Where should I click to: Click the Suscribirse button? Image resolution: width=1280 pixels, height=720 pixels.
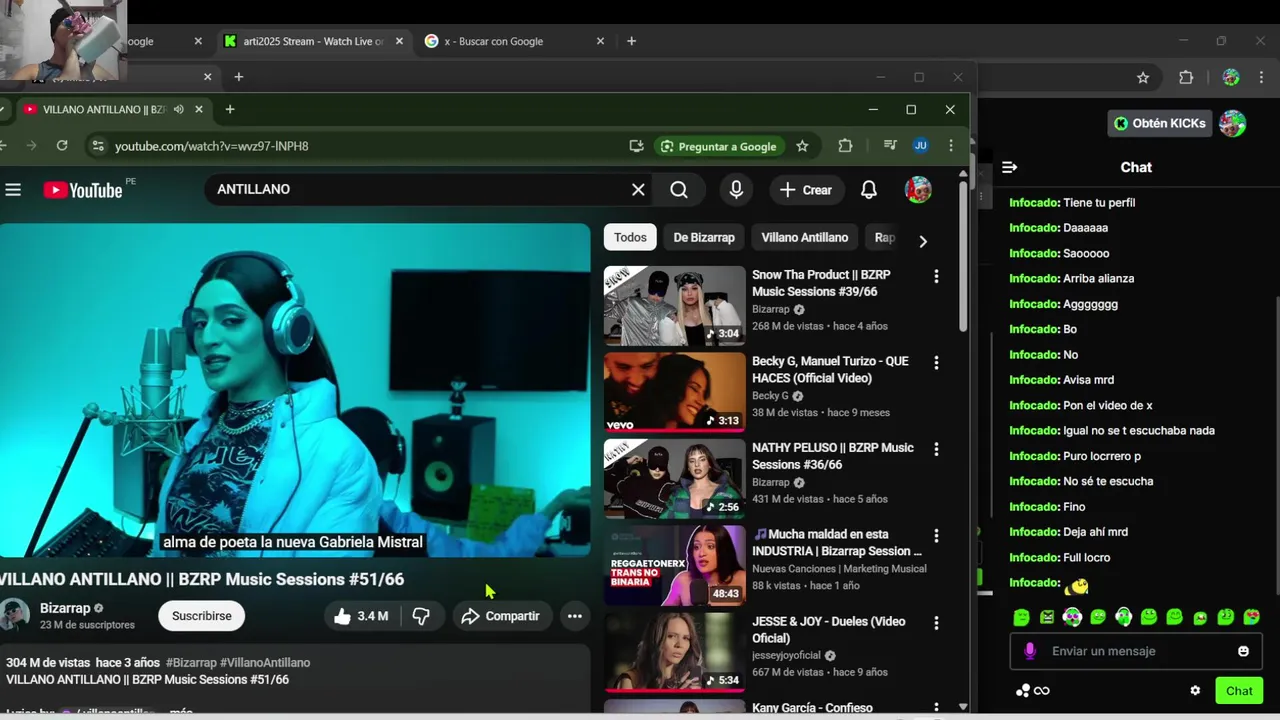click(202, 616)
